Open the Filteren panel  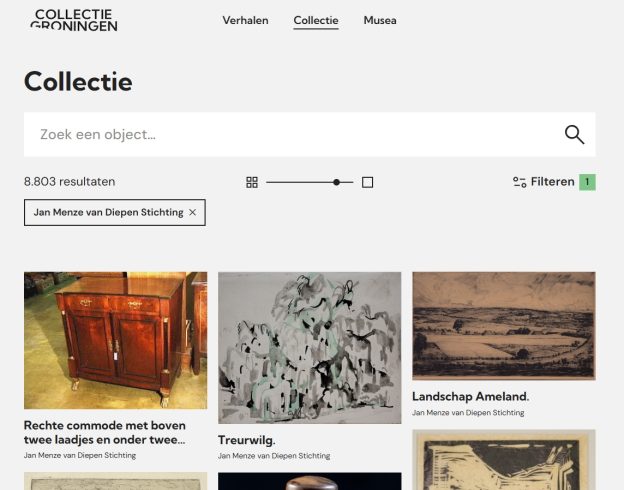point(552,182)
